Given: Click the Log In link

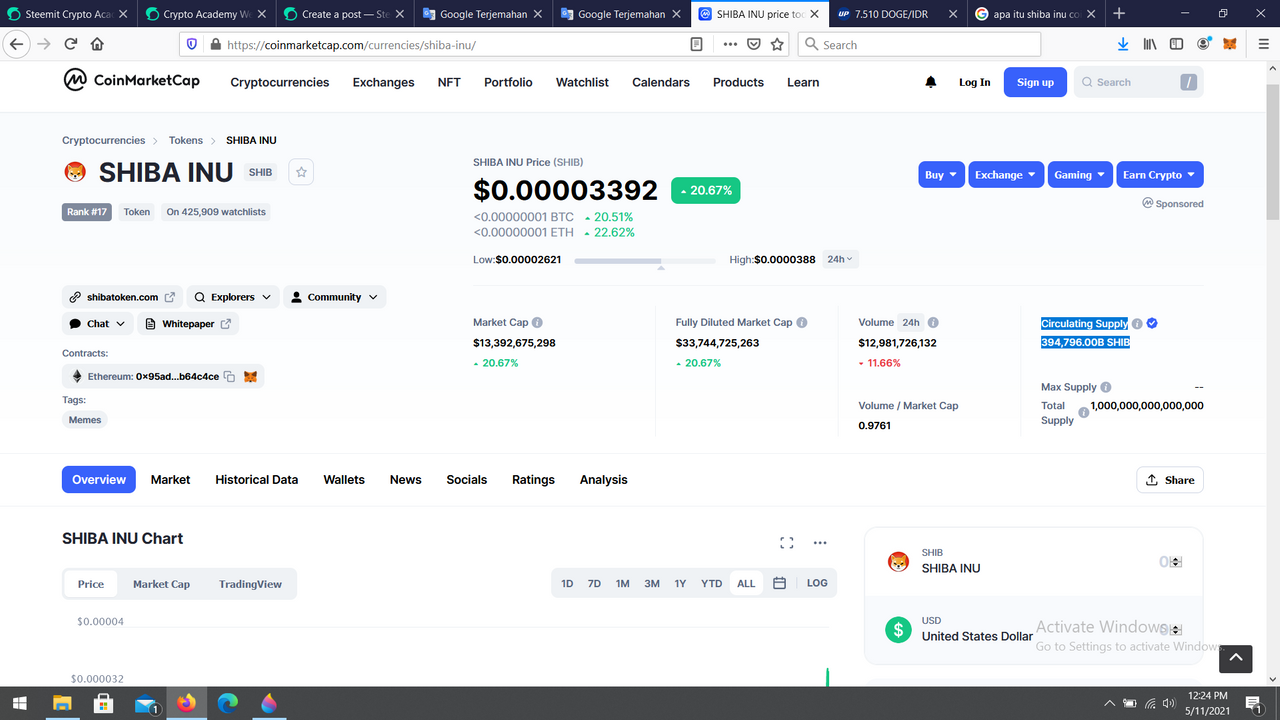Looking at the screenshot, I should pyautogui.click(x=975, y=82).
